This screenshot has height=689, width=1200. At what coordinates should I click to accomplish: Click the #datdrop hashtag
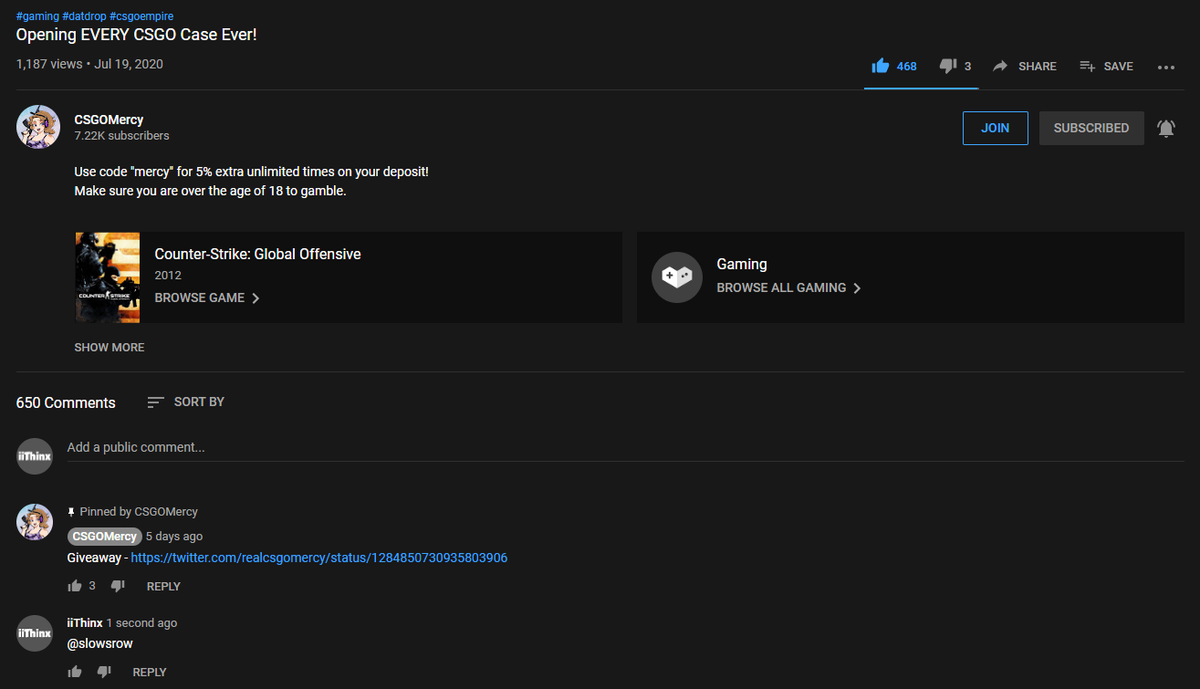(84, 17)
